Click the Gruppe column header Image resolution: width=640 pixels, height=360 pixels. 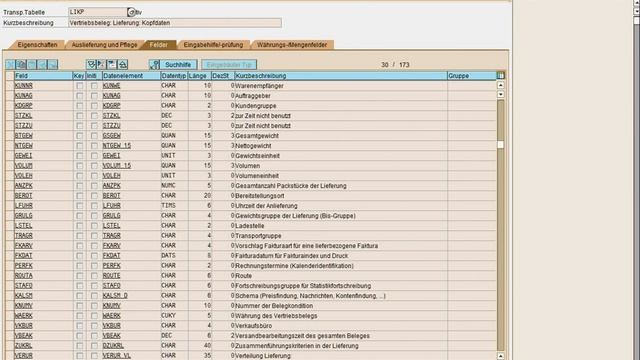point(472,76)
